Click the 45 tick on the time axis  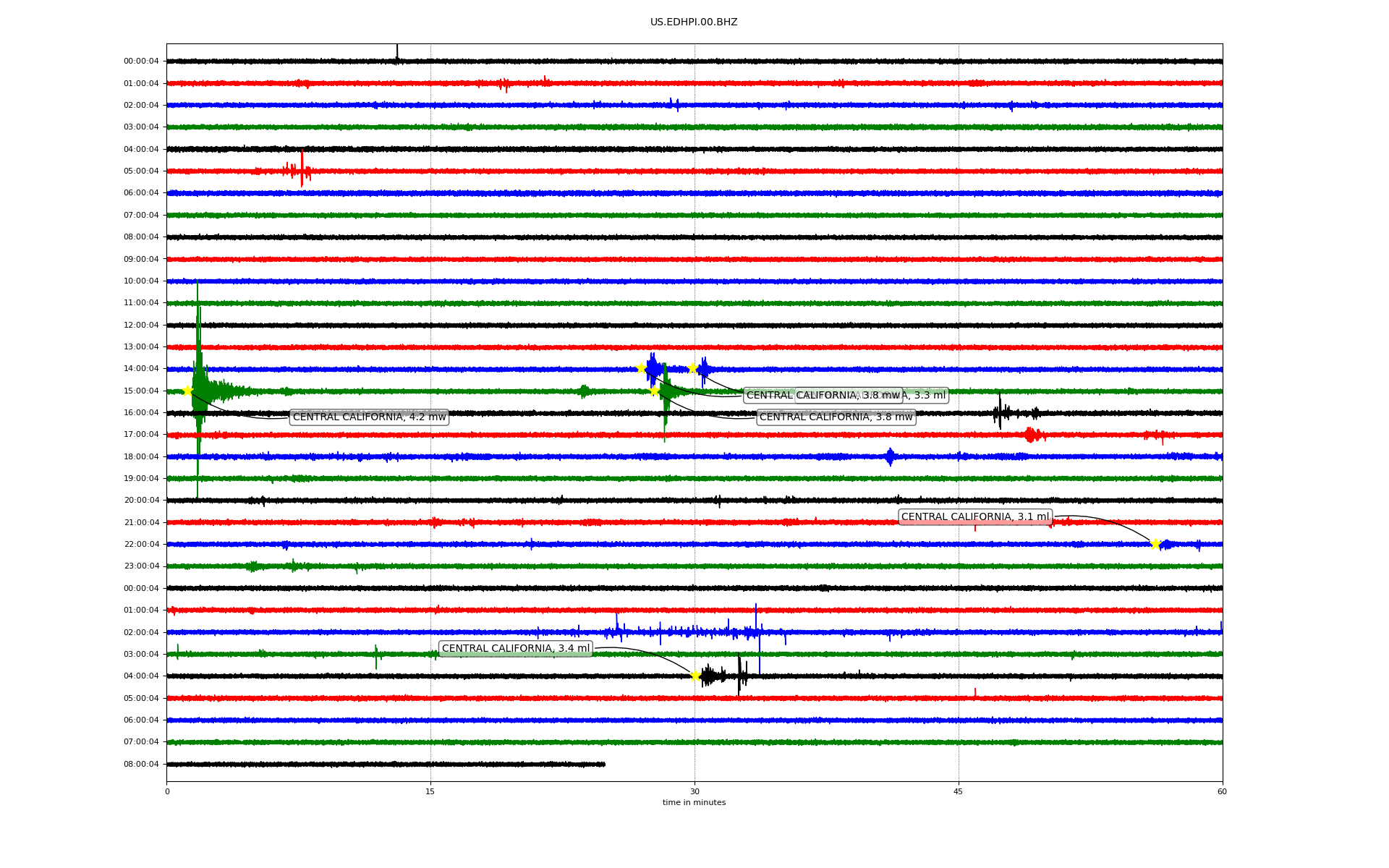point(959,791)
